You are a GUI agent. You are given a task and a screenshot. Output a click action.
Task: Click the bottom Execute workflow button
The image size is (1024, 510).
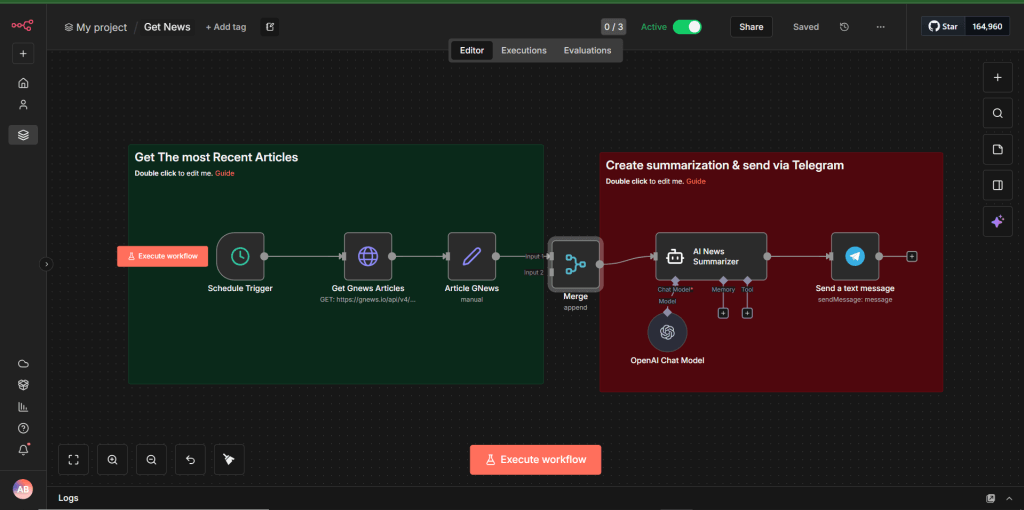pos(535,459)
